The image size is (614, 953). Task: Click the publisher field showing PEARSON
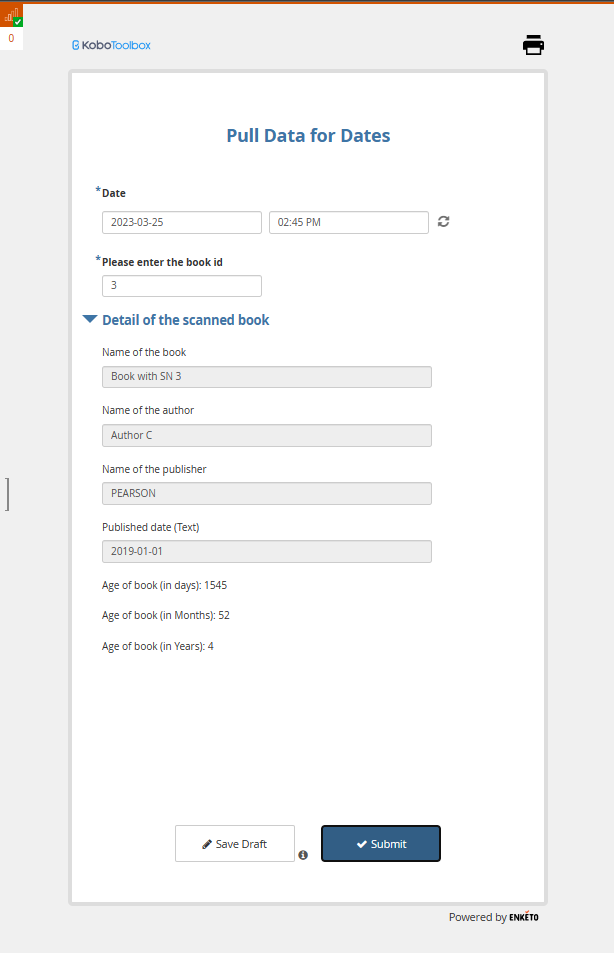[x=266, y=493]
